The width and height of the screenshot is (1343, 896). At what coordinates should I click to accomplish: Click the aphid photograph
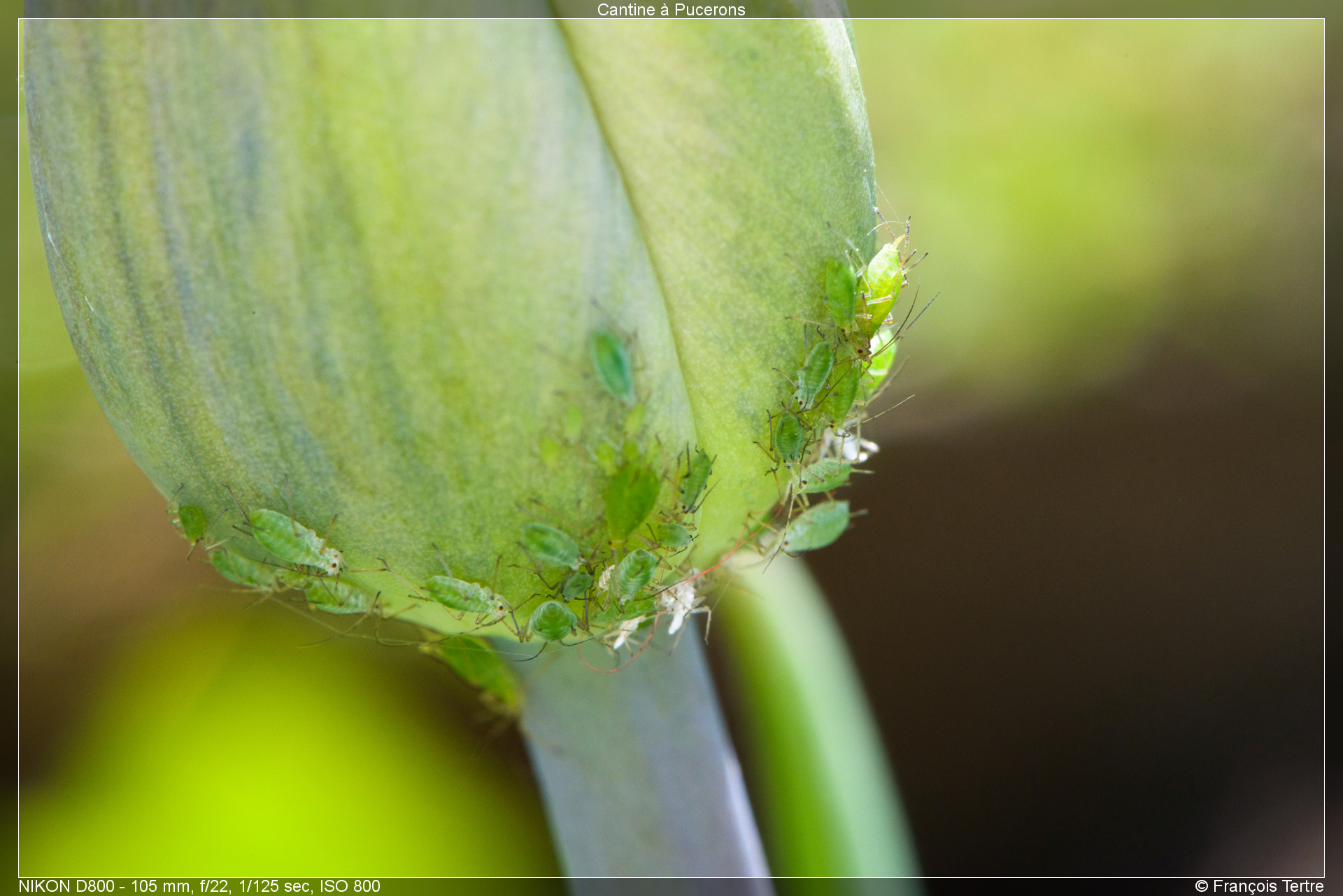[671, 448]
